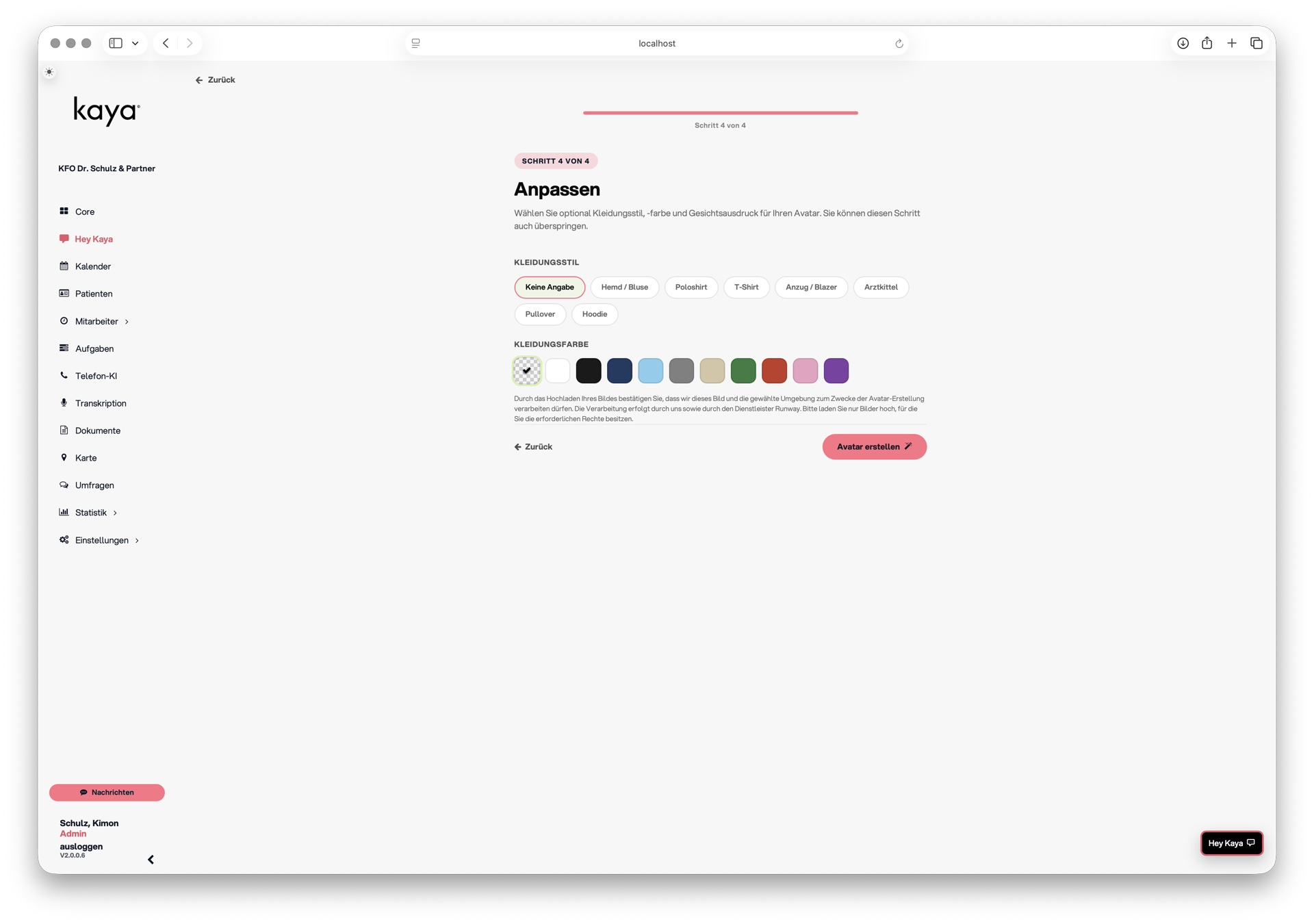Select the Poloshirt clothing style
The width and height of the screenshot is (1314, 924).
click(x=691, y=287)
